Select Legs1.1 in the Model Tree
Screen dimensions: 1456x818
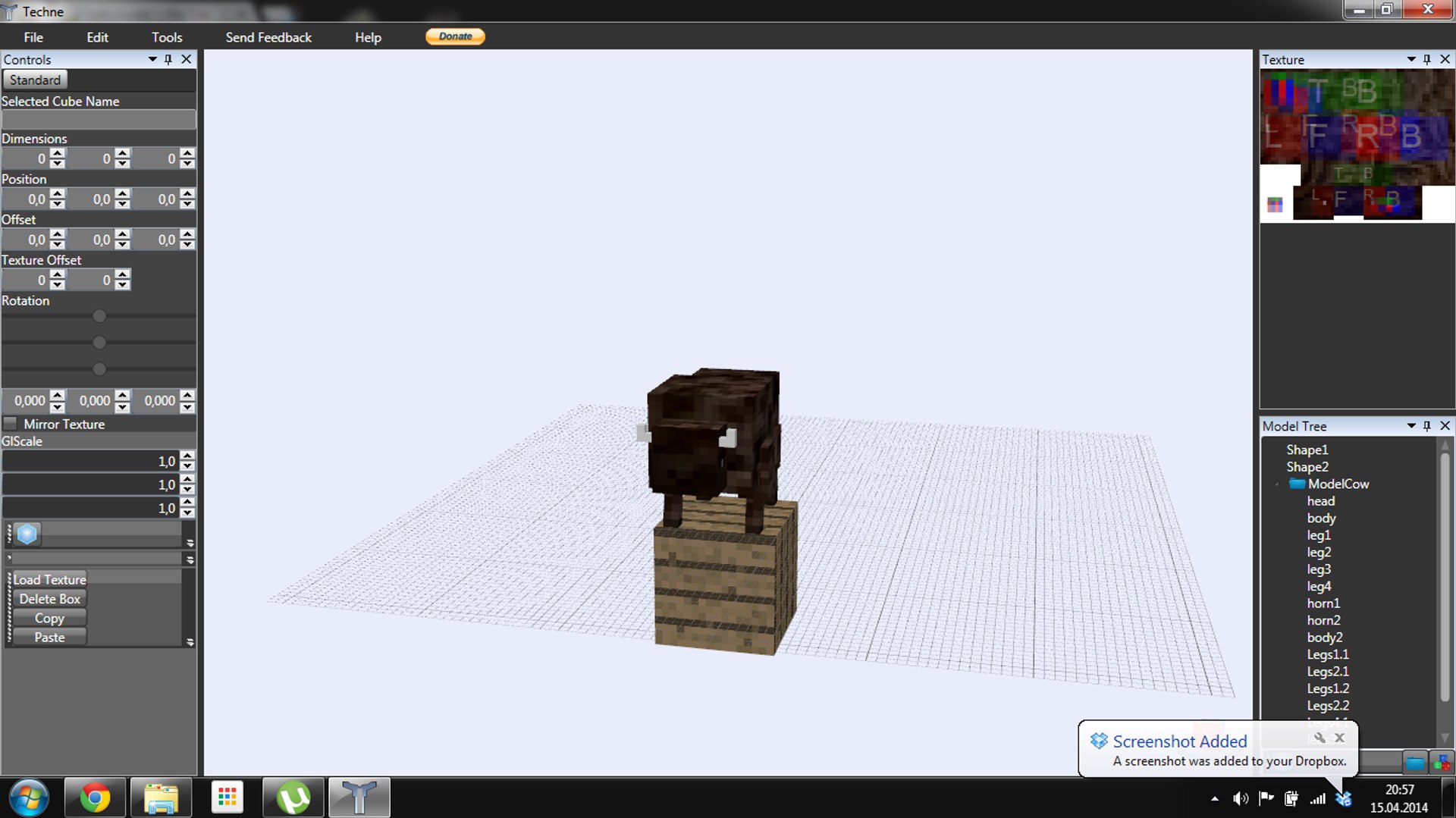tap(1328, 654)
